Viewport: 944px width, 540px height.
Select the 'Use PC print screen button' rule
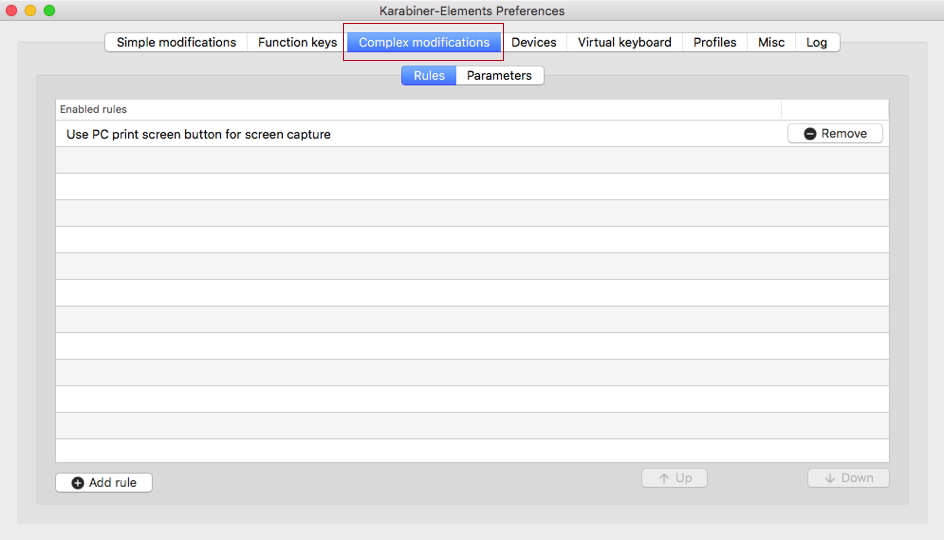coord(472,134)
